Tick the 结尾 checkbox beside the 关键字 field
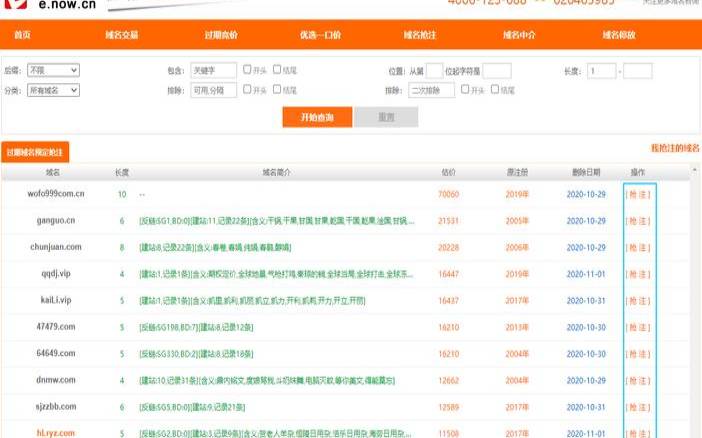702x438 pixels. 277,69
